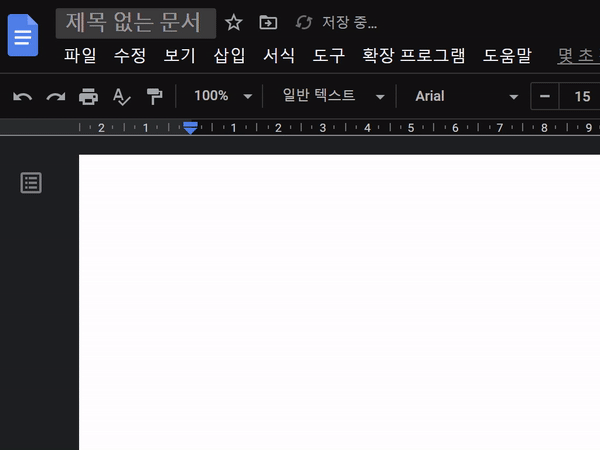Click the document title field 제목 없는 문서
Image resolution: width=600 pixels, height=450 pixels.
(x=136, y=23)
